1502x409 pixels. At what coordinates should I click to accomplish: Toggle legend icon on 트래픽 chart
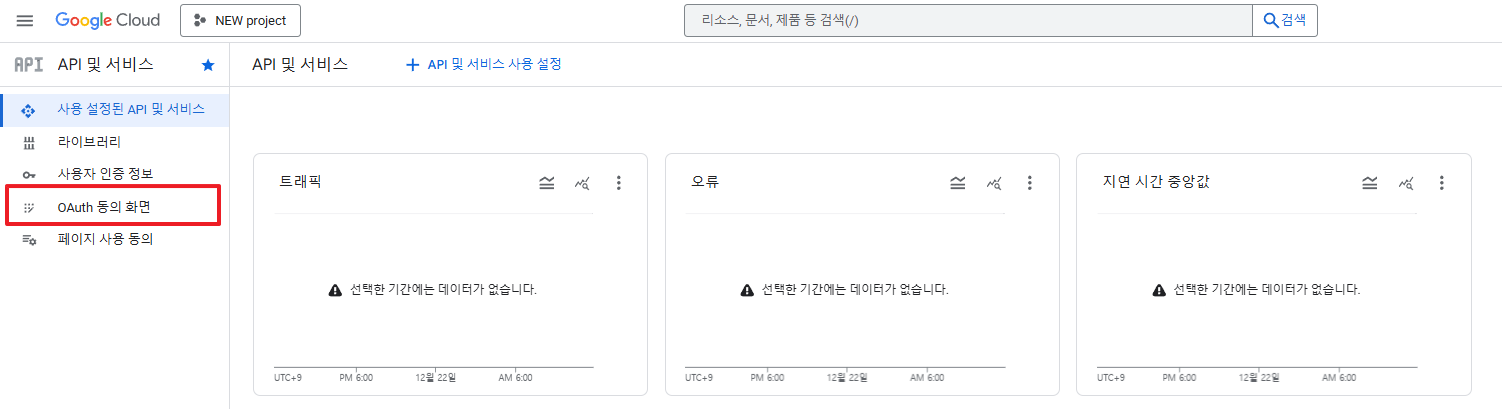point(546,183)
